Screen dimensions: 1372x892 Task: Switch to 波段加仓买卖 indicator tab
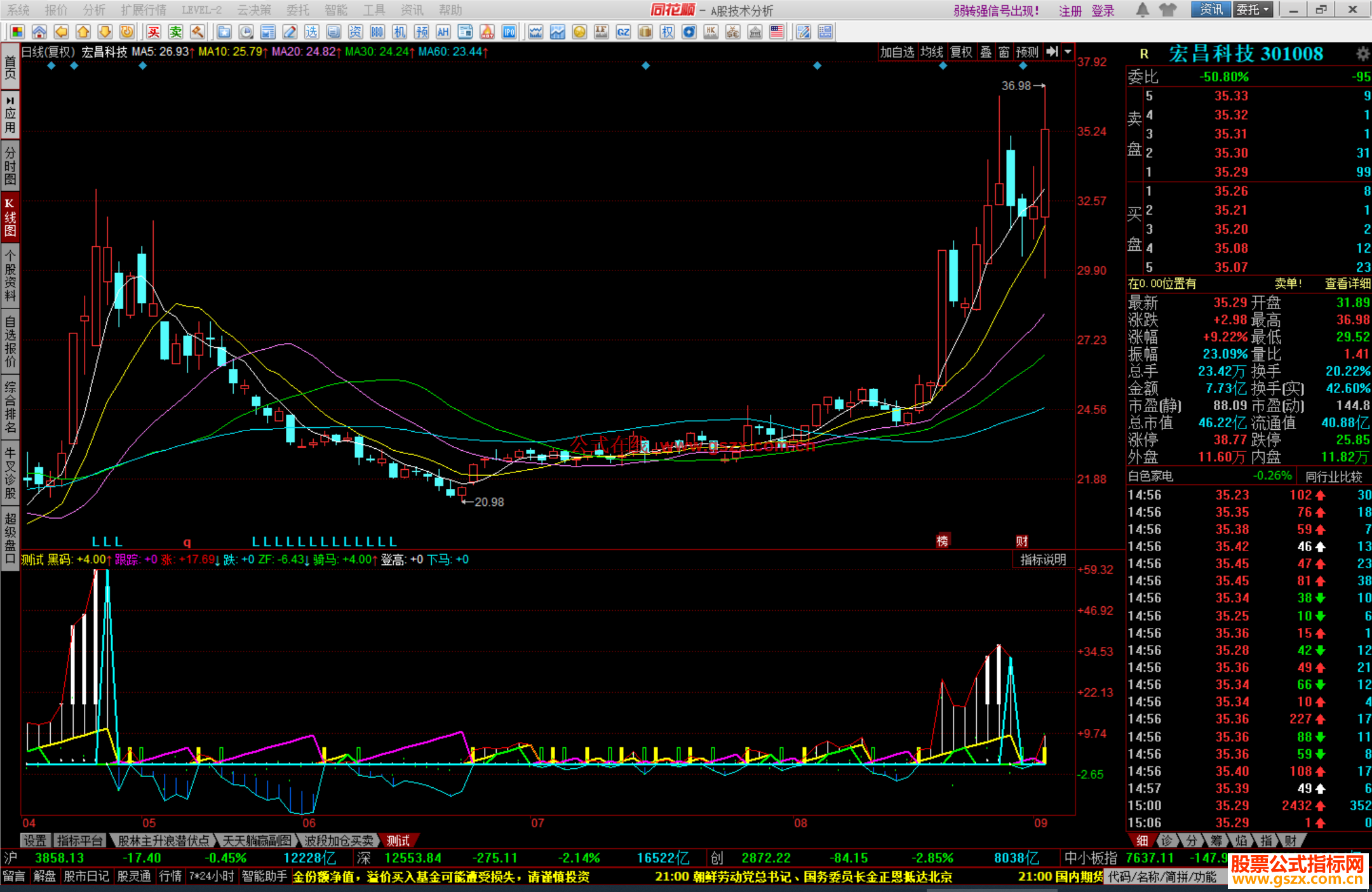tap(339, 841)
